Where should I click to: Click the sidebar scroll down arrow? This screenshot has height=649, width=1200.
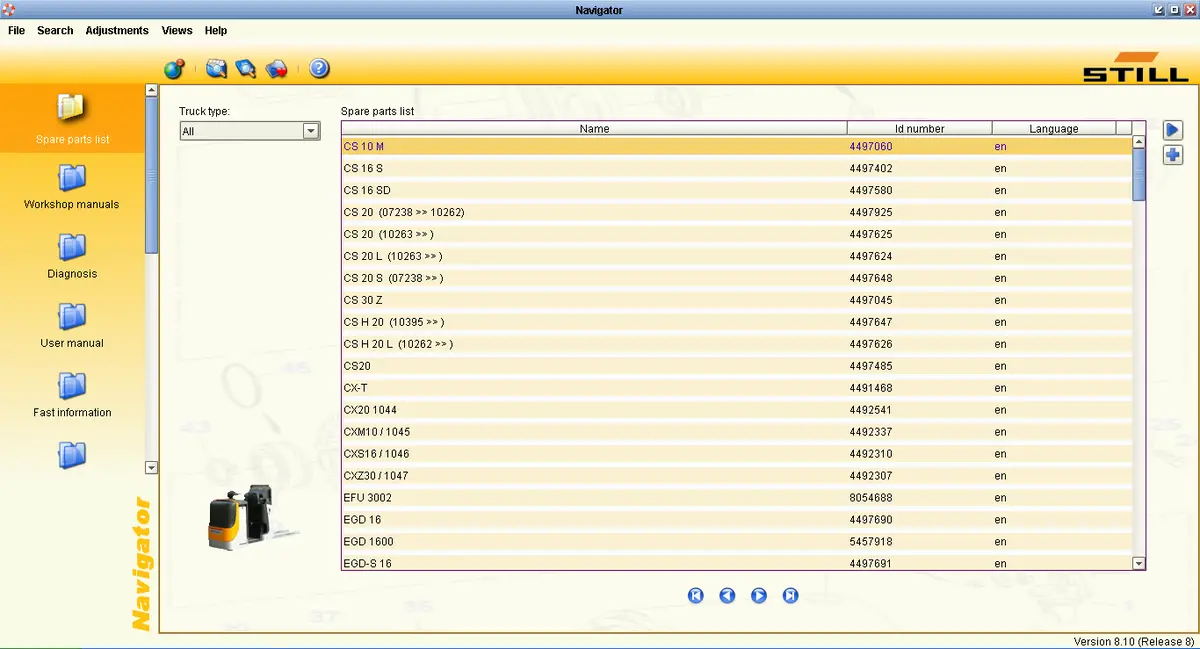pyautogui.click(x=151, y=467)
